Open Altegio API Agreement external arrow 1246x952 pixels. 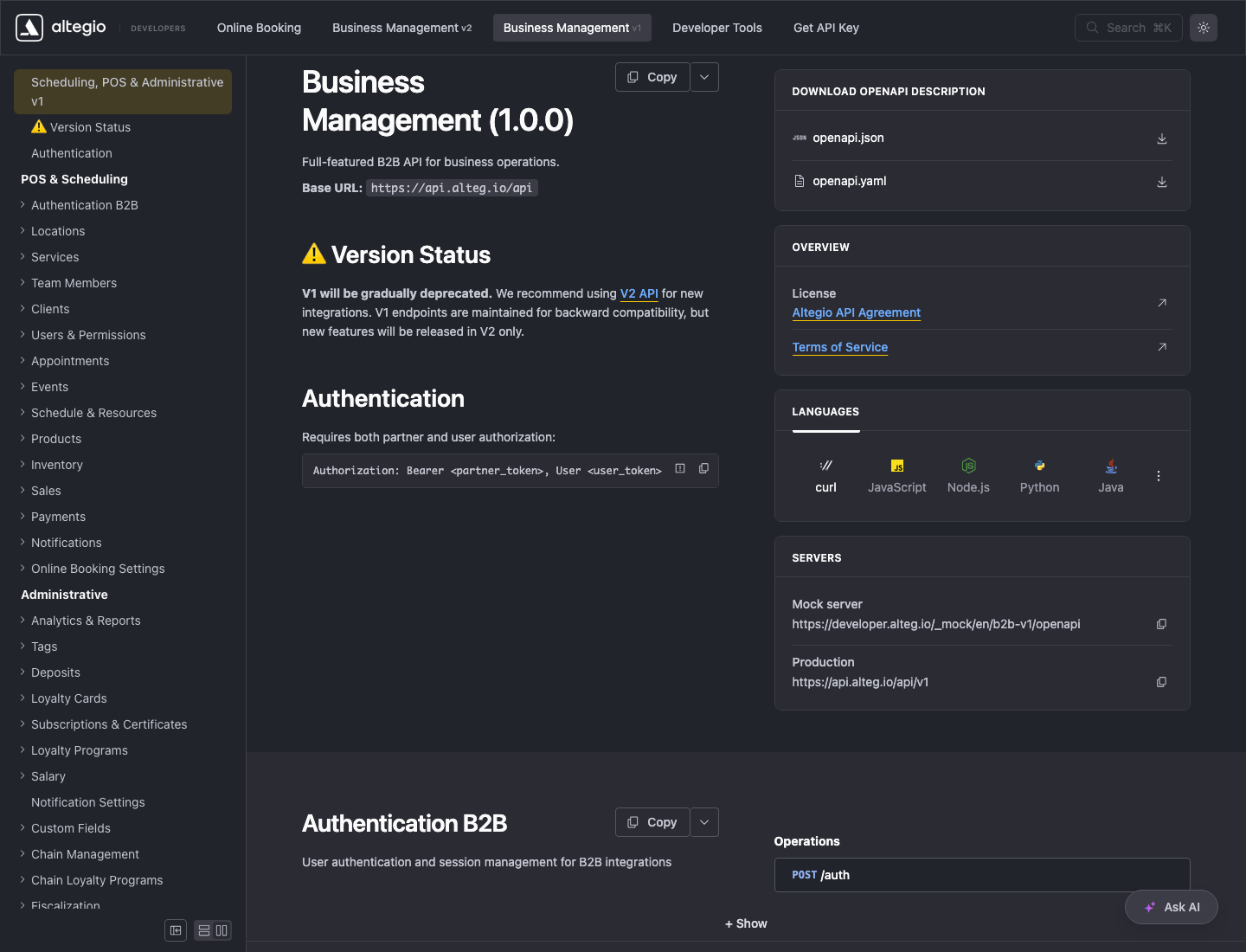point(1162,303)
